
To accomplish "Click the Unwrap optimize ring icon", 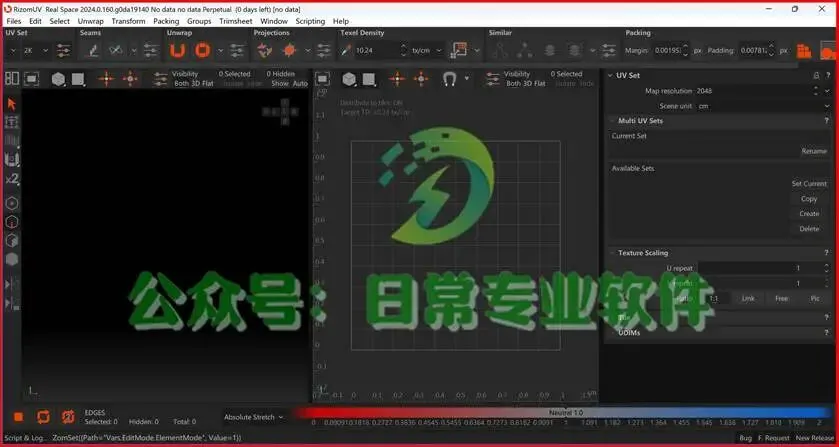I will 202,51.
